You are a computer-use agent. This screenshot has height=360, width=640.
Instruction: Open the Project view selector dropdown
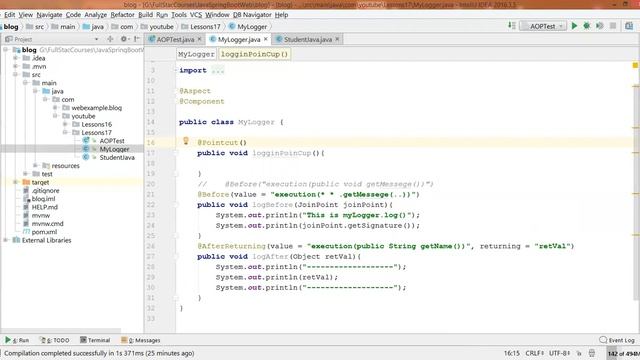coord(97,39)
